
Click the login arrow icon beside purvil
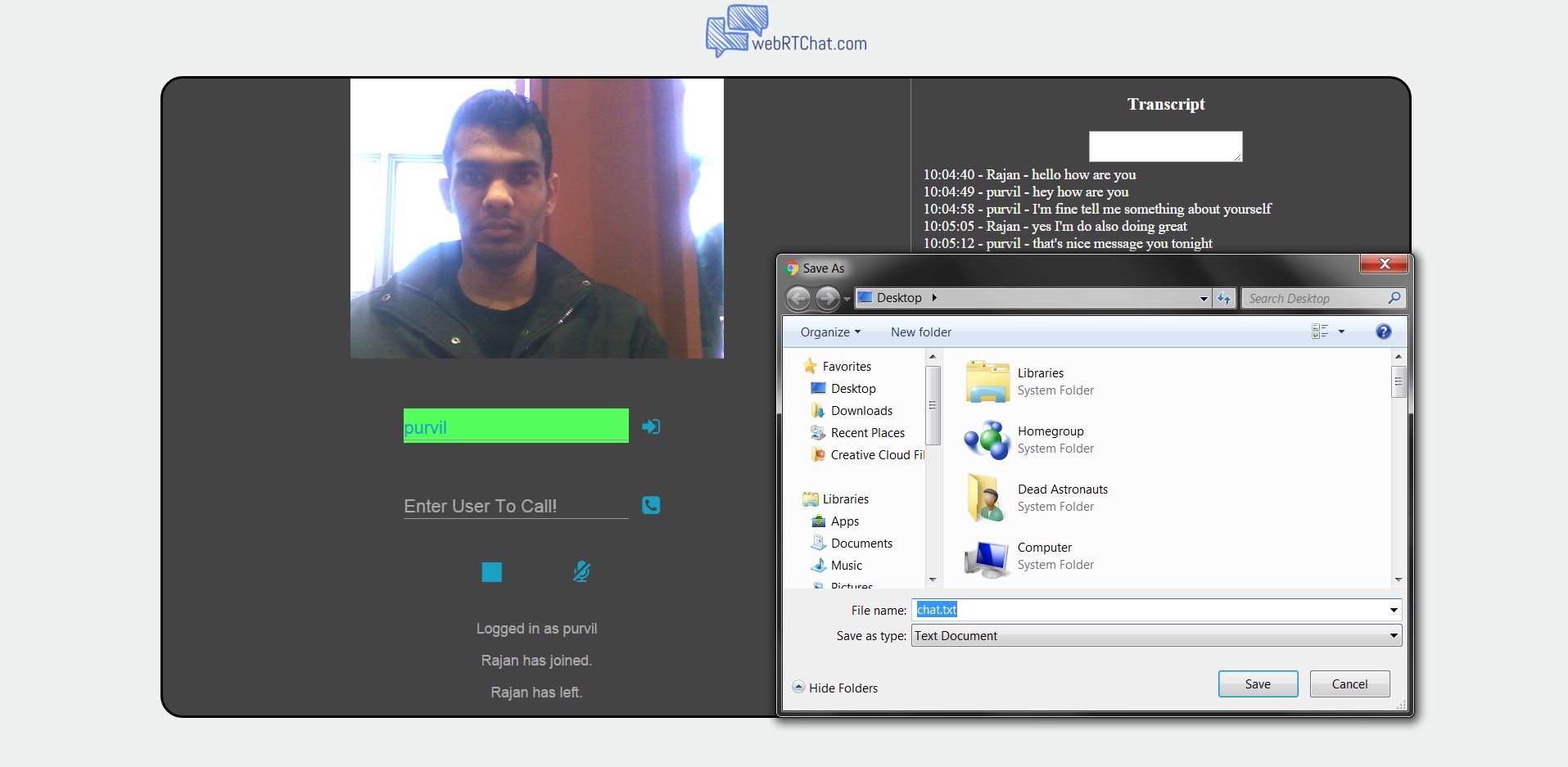(651, 426)
